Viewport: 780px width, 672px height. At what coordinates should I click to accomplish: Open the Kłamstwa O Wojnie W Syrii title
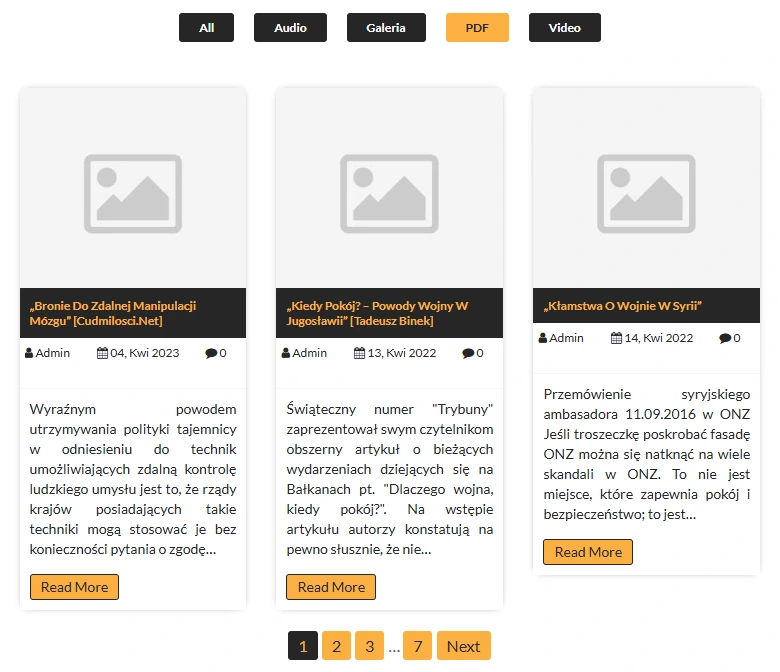[x=623, y=306]
